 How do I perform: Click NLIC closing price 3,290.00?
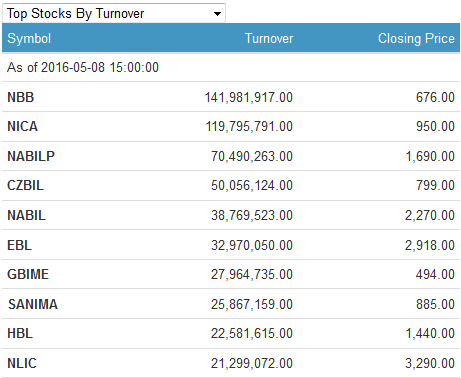[430, 363]
